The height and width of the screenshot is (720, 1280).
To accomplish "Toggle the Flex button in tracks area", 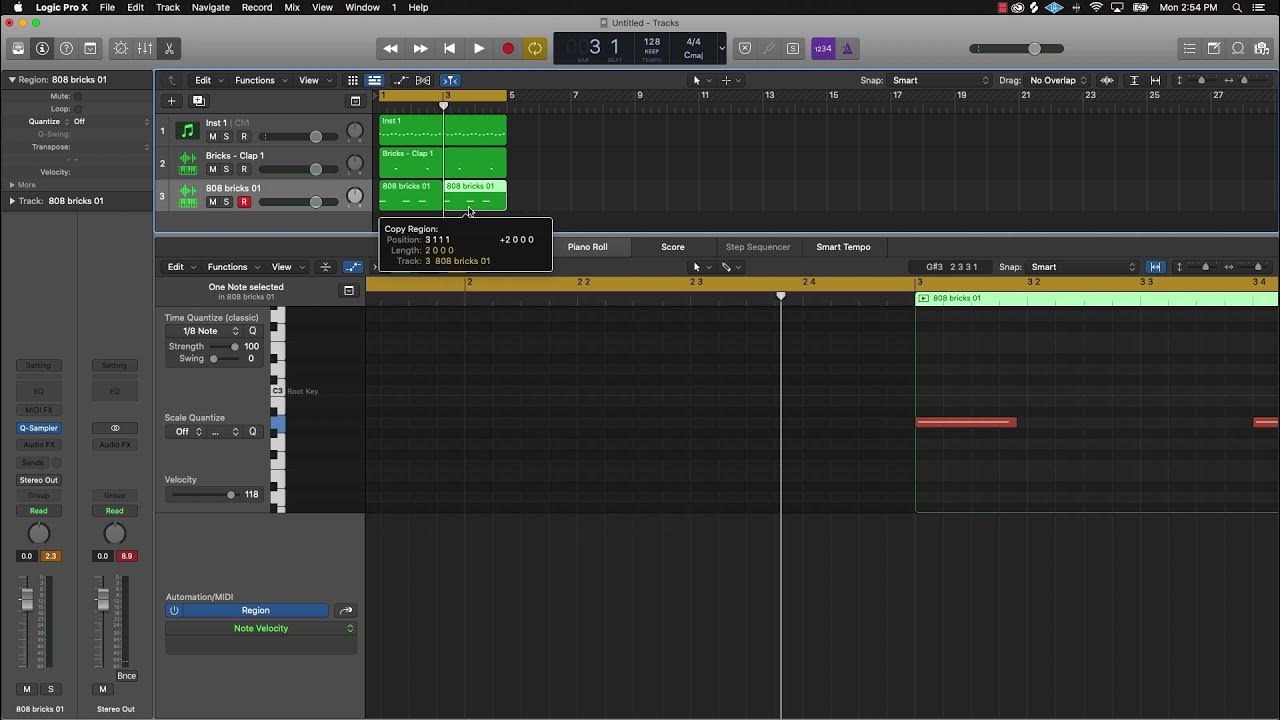I will coord(423,80).
